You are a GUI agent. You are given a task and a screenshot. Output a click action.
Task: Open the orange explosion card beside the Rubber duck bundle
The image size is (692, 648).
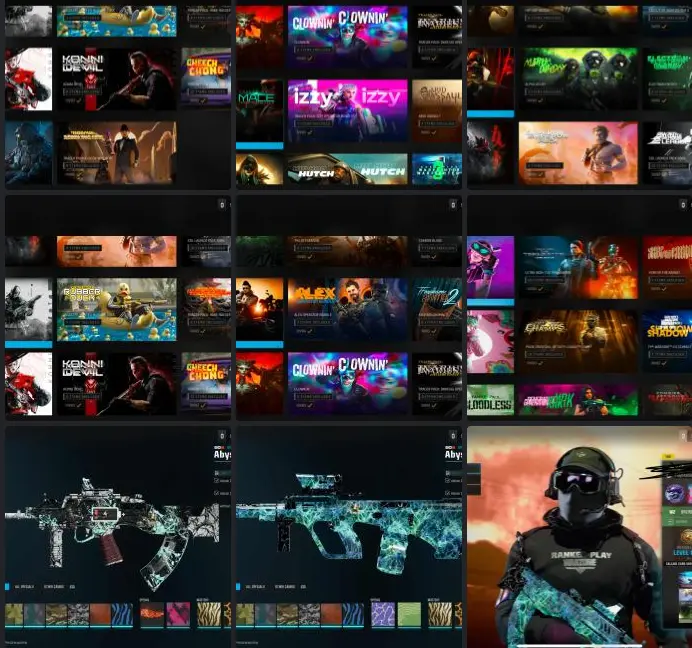[x=206, y=309]
